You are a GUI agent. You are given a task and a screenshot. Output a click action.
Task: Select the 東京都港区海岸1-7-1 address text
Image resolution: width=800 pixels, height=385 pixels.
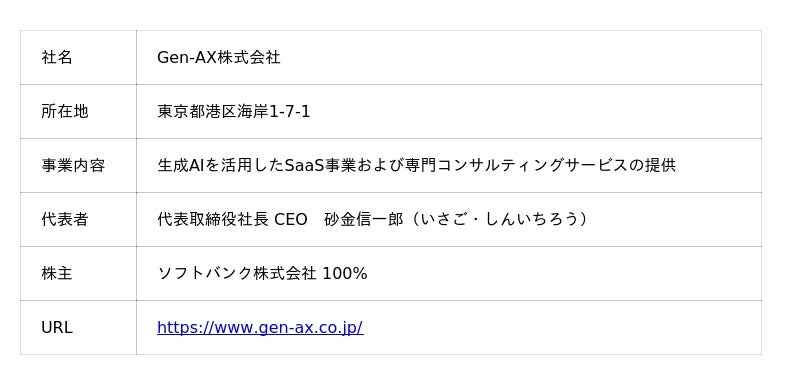click(x=234, y=112)
